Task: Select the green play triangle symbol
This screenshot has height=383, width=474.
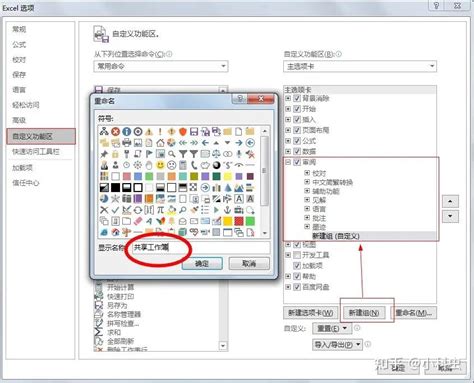Action: pos(216,210)
